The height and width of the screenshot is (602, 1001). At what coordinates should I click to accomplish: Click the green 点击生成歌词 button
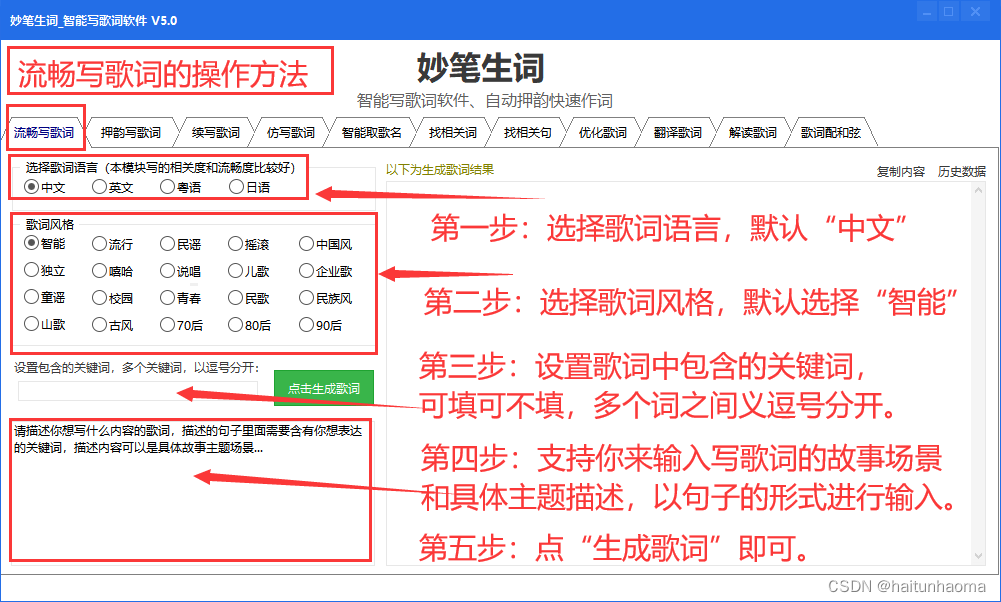[324, 388]
